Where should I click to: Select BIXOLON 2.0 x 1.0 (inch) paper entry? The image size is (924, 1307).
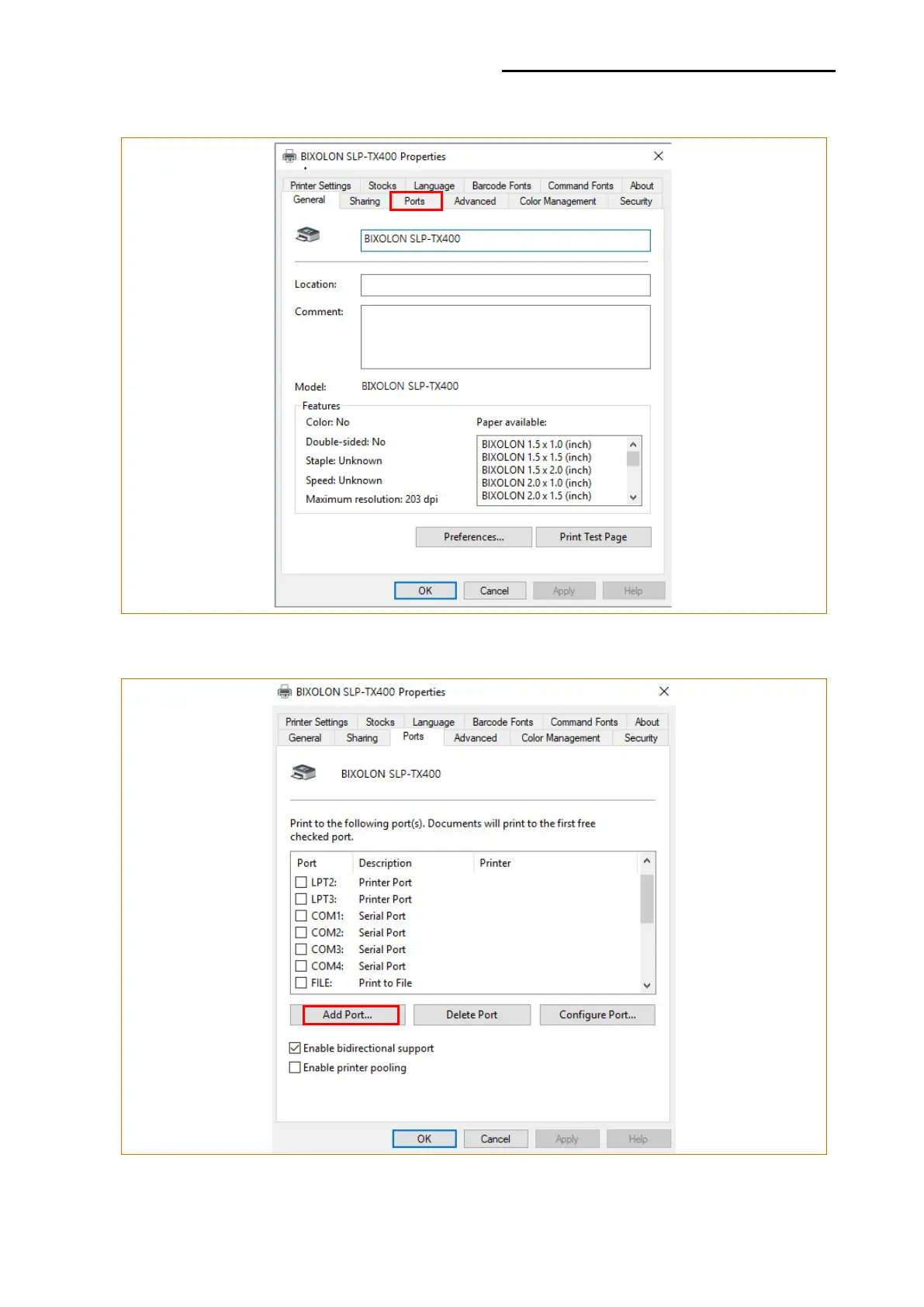pos(536,483)
